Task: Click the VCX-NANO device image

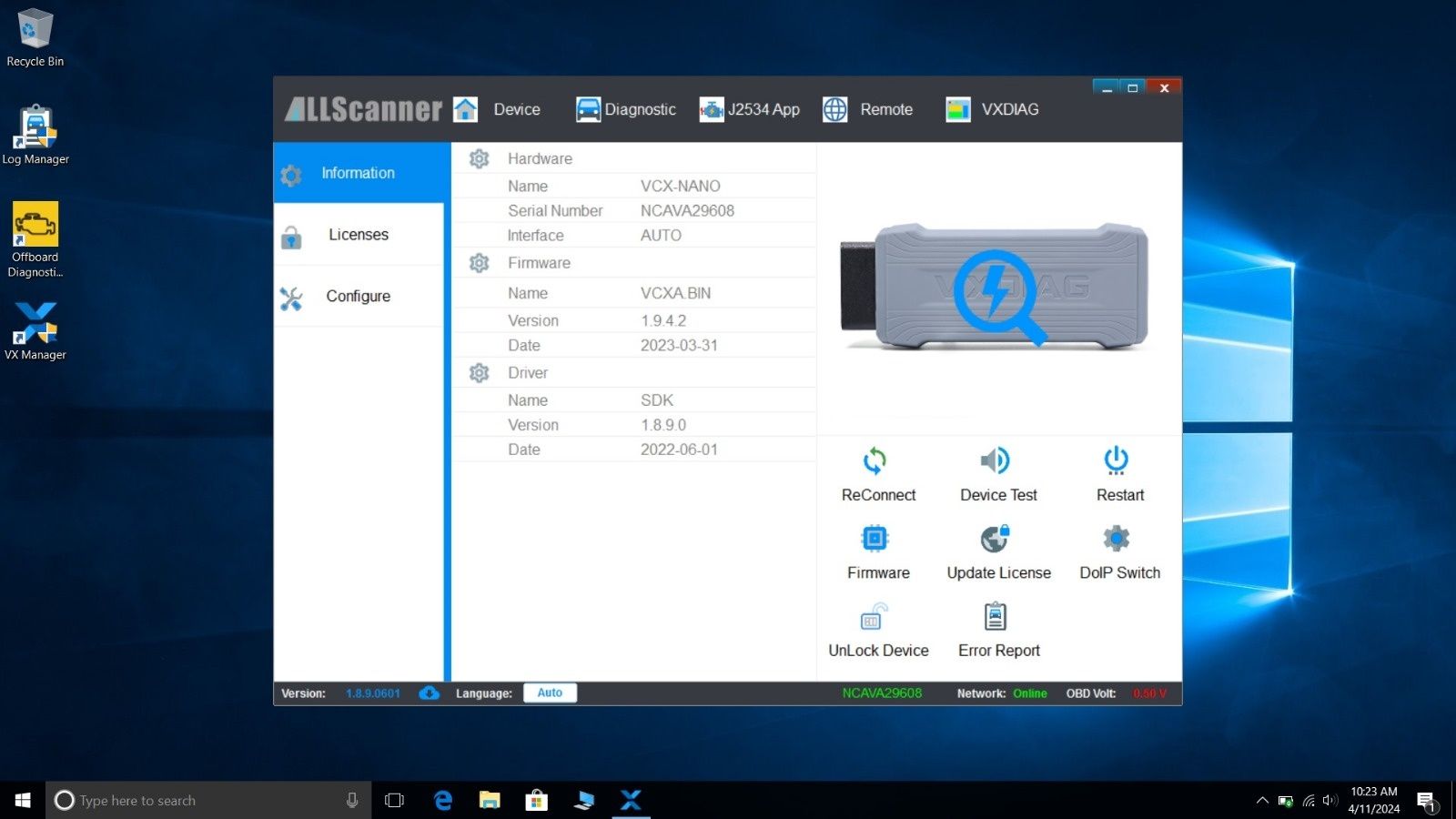Action: coord(995,287)
